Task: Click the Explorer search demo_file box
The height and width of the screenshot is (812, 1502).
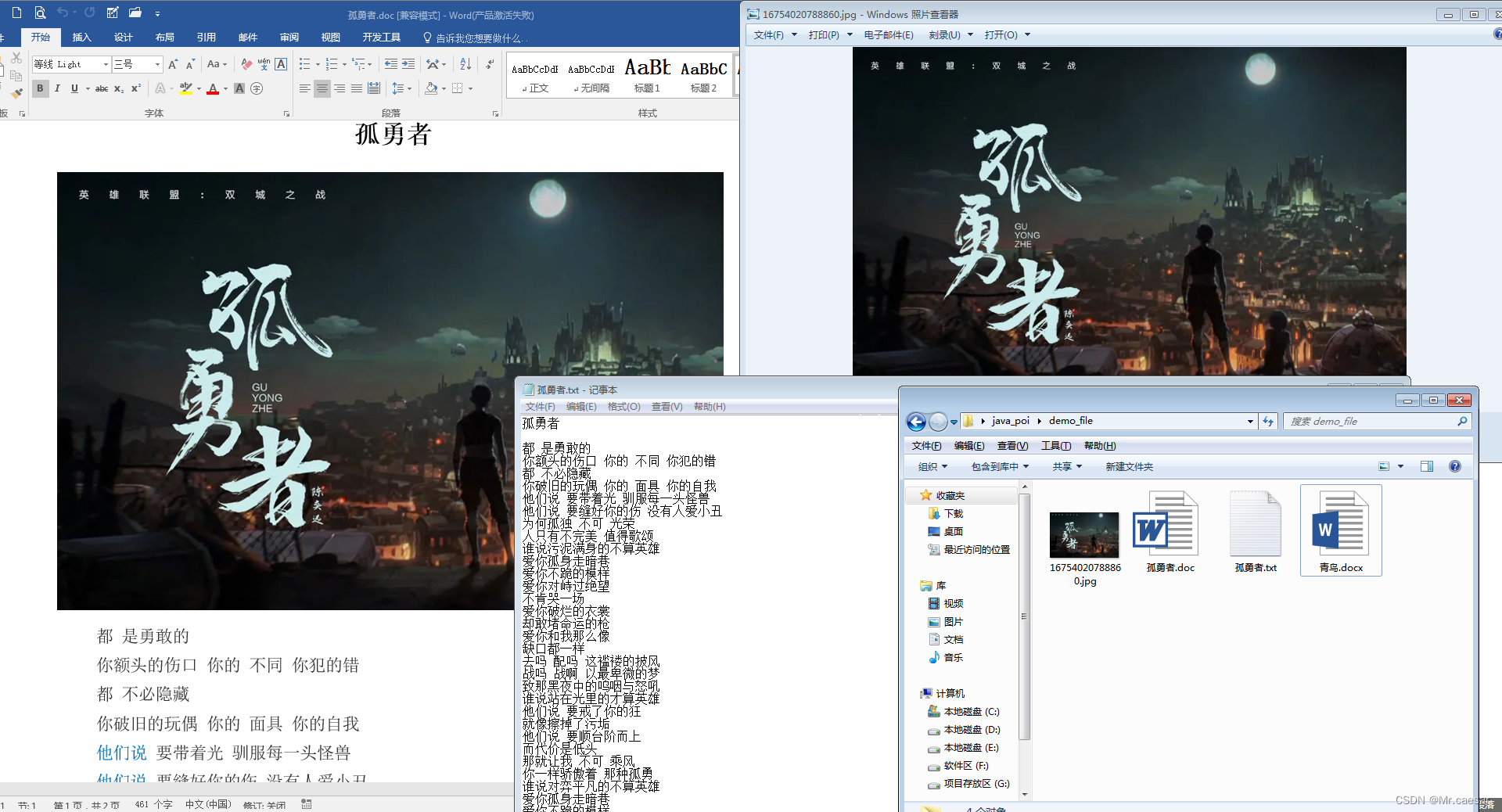Action: [1377, 421]
